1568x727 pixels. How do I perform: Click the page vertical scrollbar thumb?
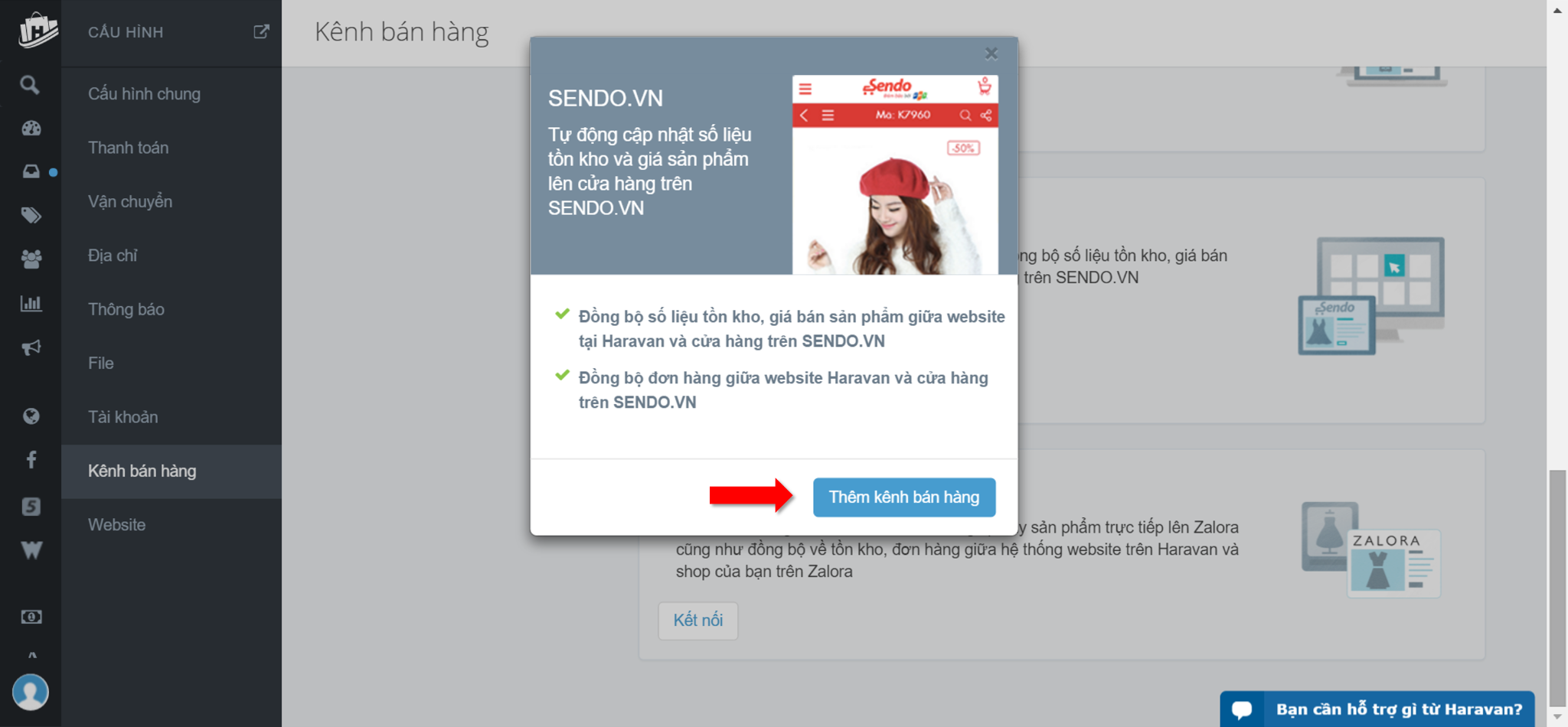coord(1557,588)
